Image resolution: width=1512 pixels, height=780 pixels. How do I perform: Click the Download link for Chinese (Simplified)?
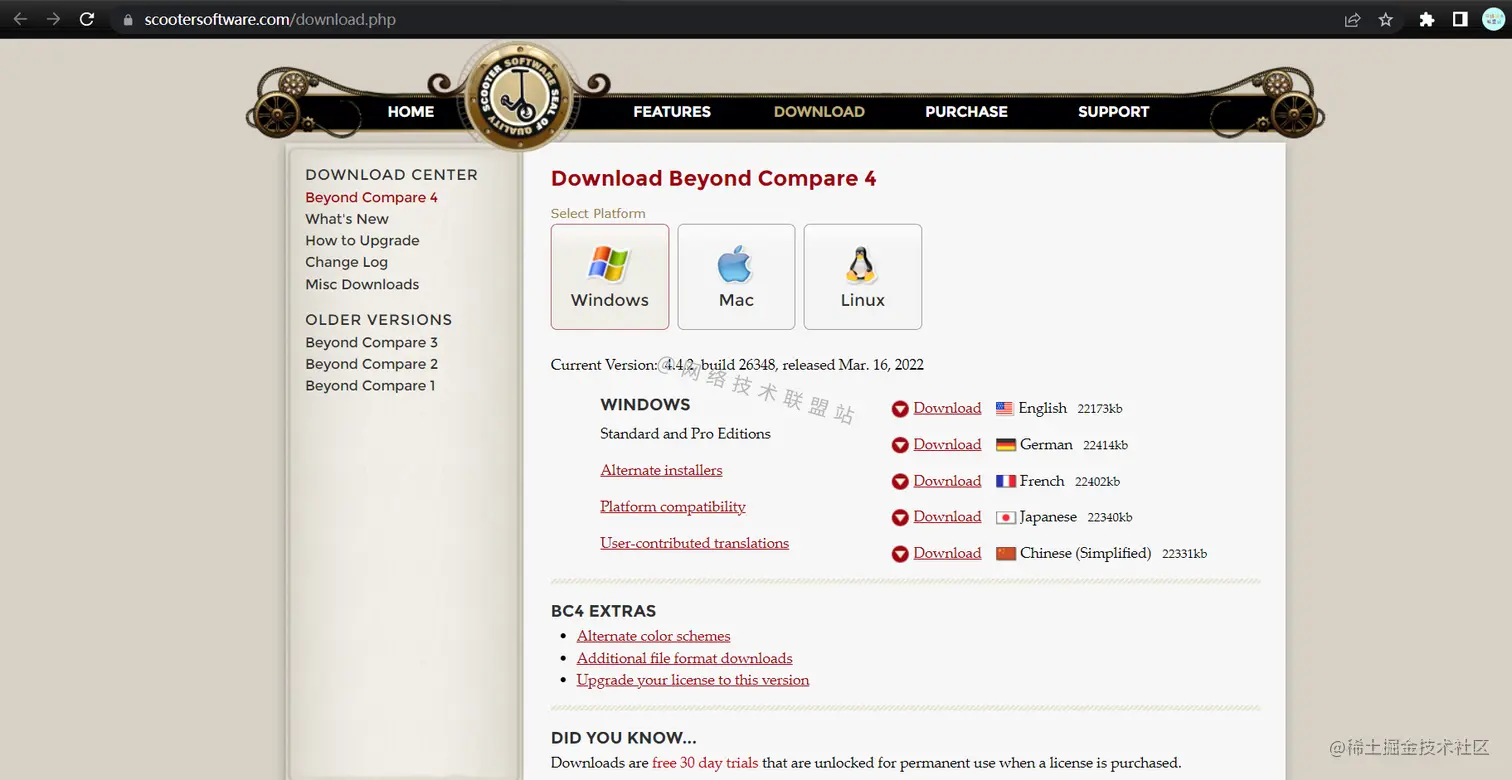point(947,552)
